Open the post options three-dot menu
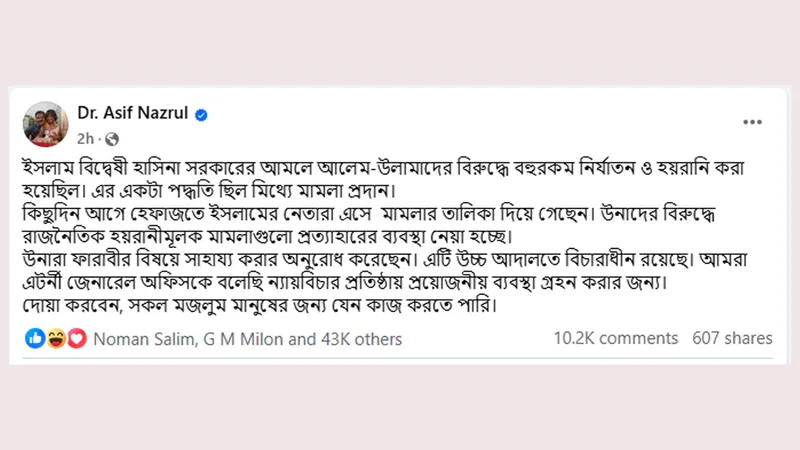The width and height of the screenshot is (800, 450). coord(752,122)
